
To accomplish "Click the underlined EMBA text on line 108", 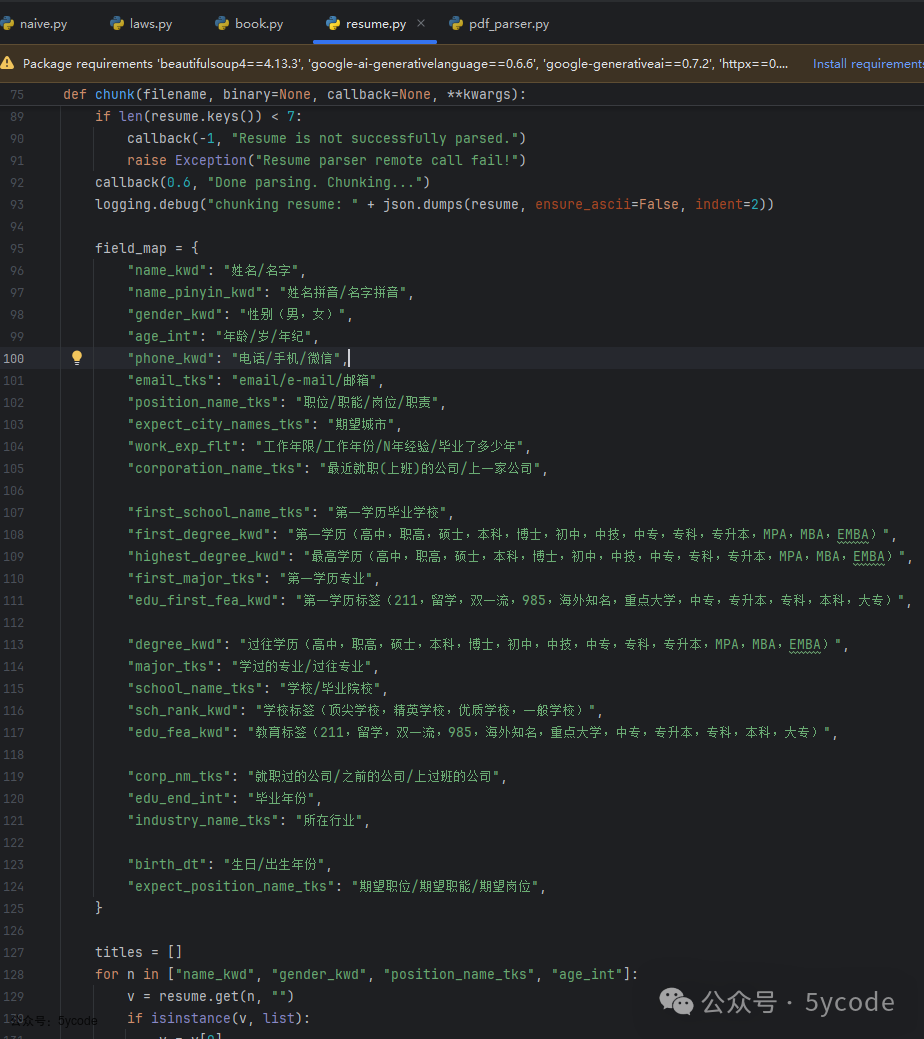I will coord(852,534).
